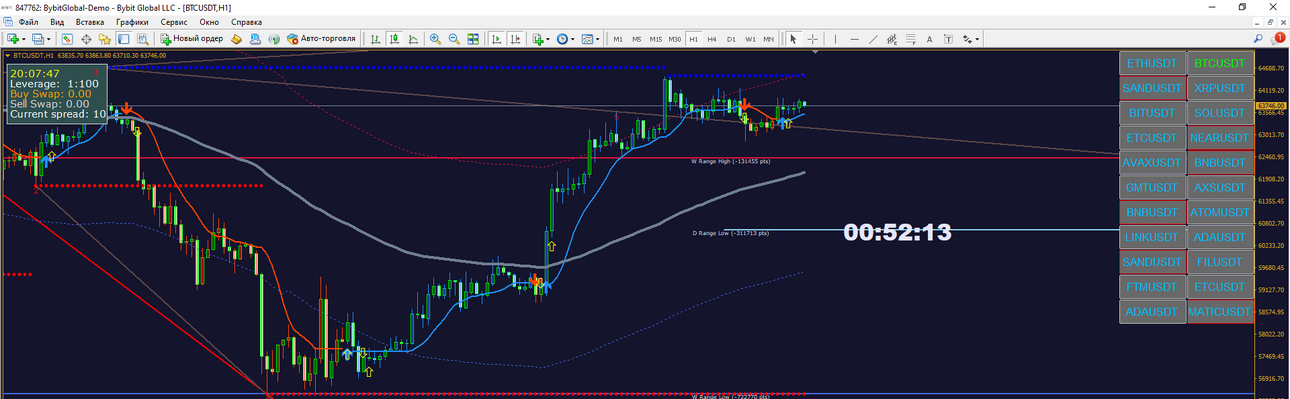The height and width of the screenshot is (399, 1290).
Task: Select the text 'A' drawing tool
Action: pos(929,39)
